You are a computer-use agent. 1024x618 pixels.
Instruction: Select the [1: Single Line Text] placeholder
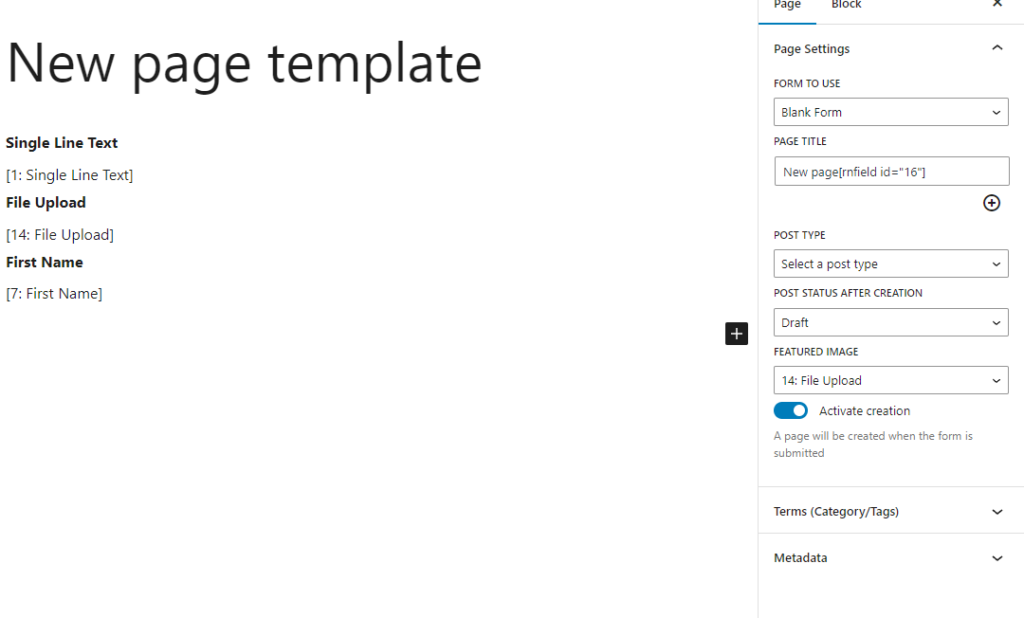(x=70, y=175)
